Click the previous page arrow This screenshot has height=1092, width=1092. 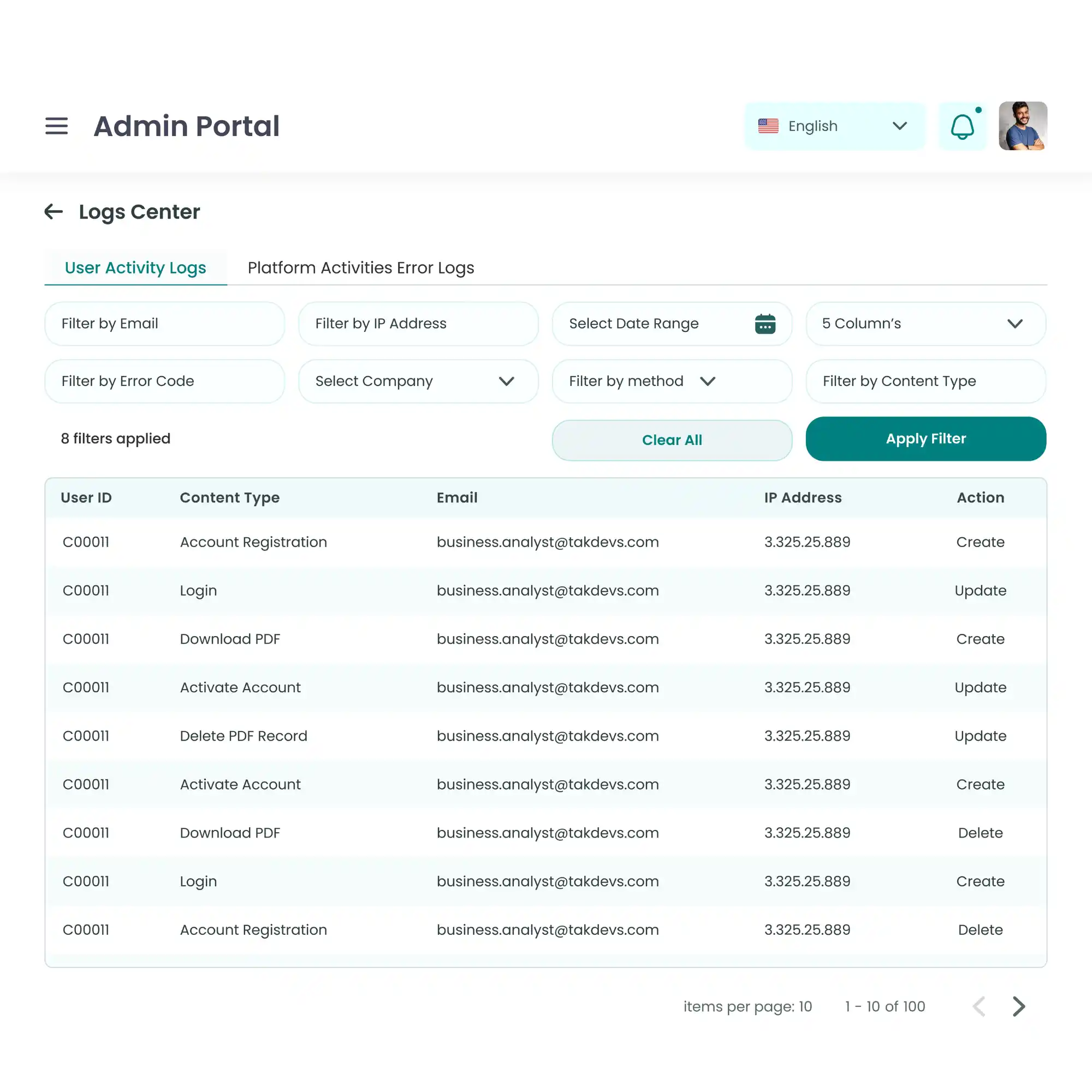980,1006
